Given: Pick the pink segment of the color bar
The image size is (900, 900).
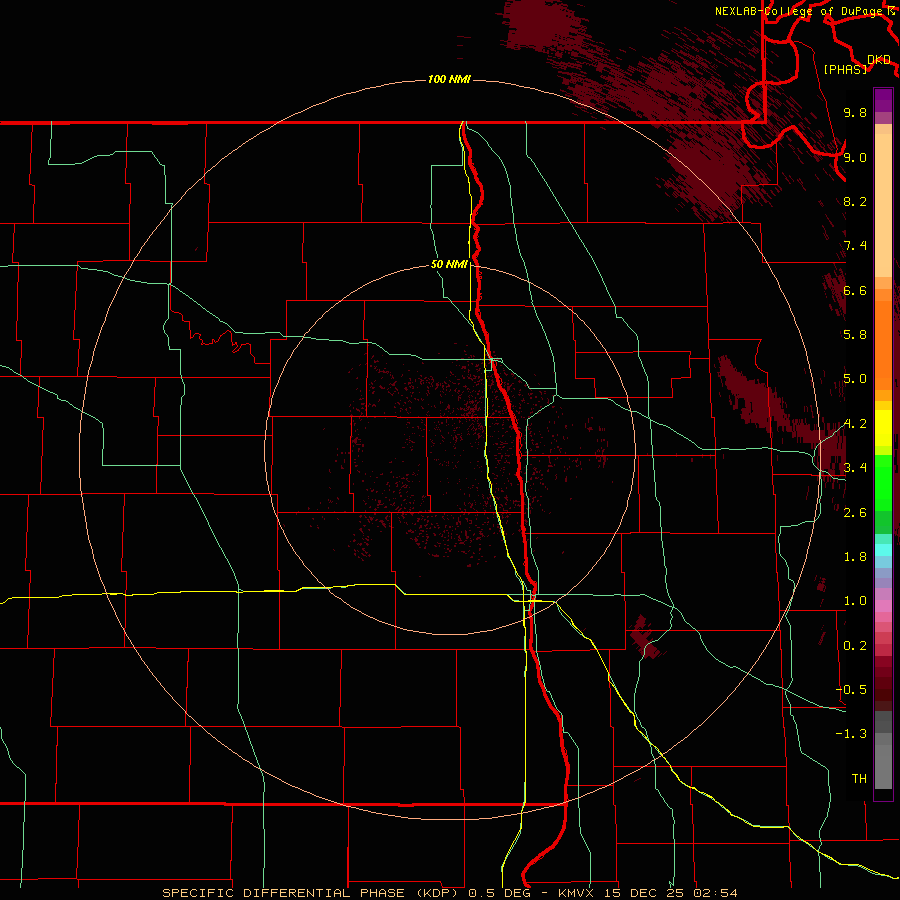Looking at the screenshot, I should click(x=883, y=606).
